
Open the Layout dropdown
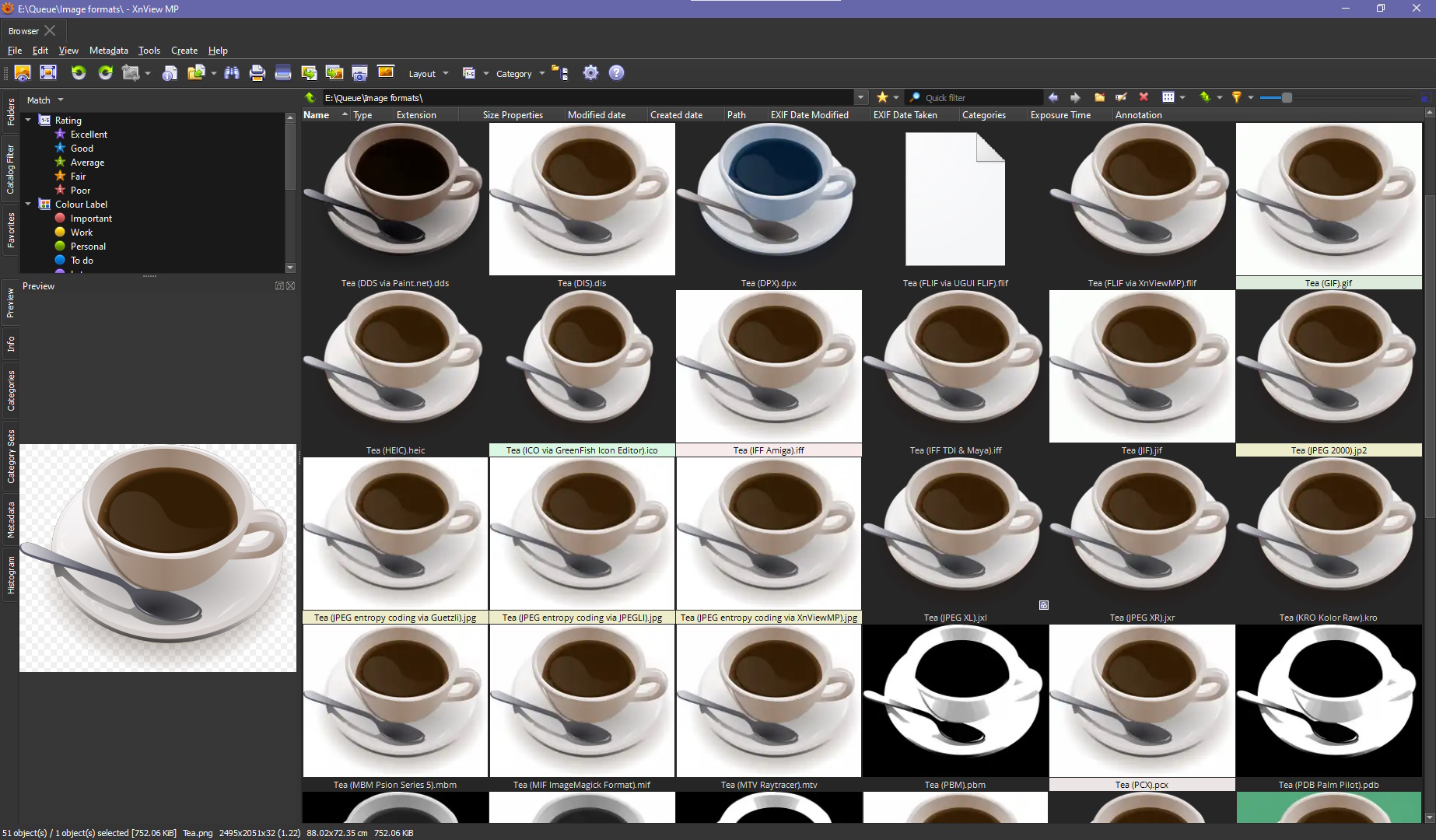coord(428,74)
